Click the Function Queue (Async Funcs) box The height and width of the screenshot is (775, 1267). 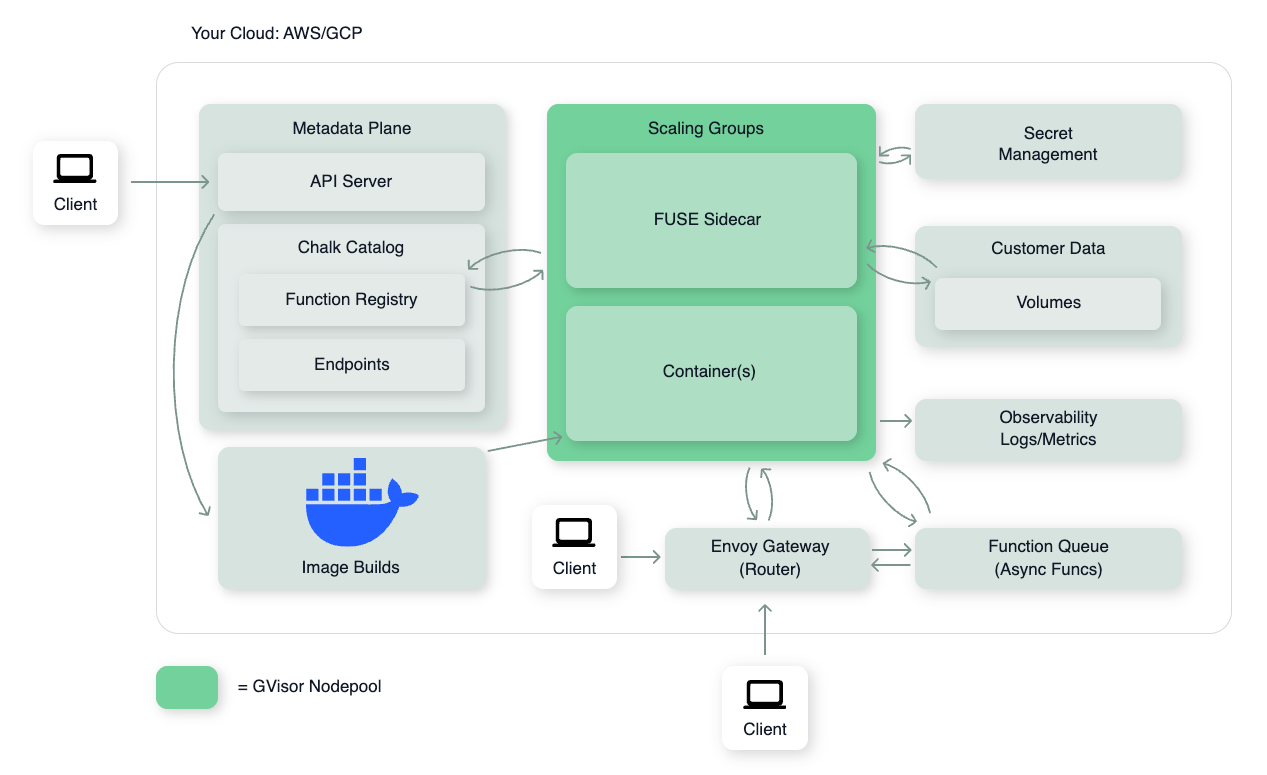(1048, 558)
